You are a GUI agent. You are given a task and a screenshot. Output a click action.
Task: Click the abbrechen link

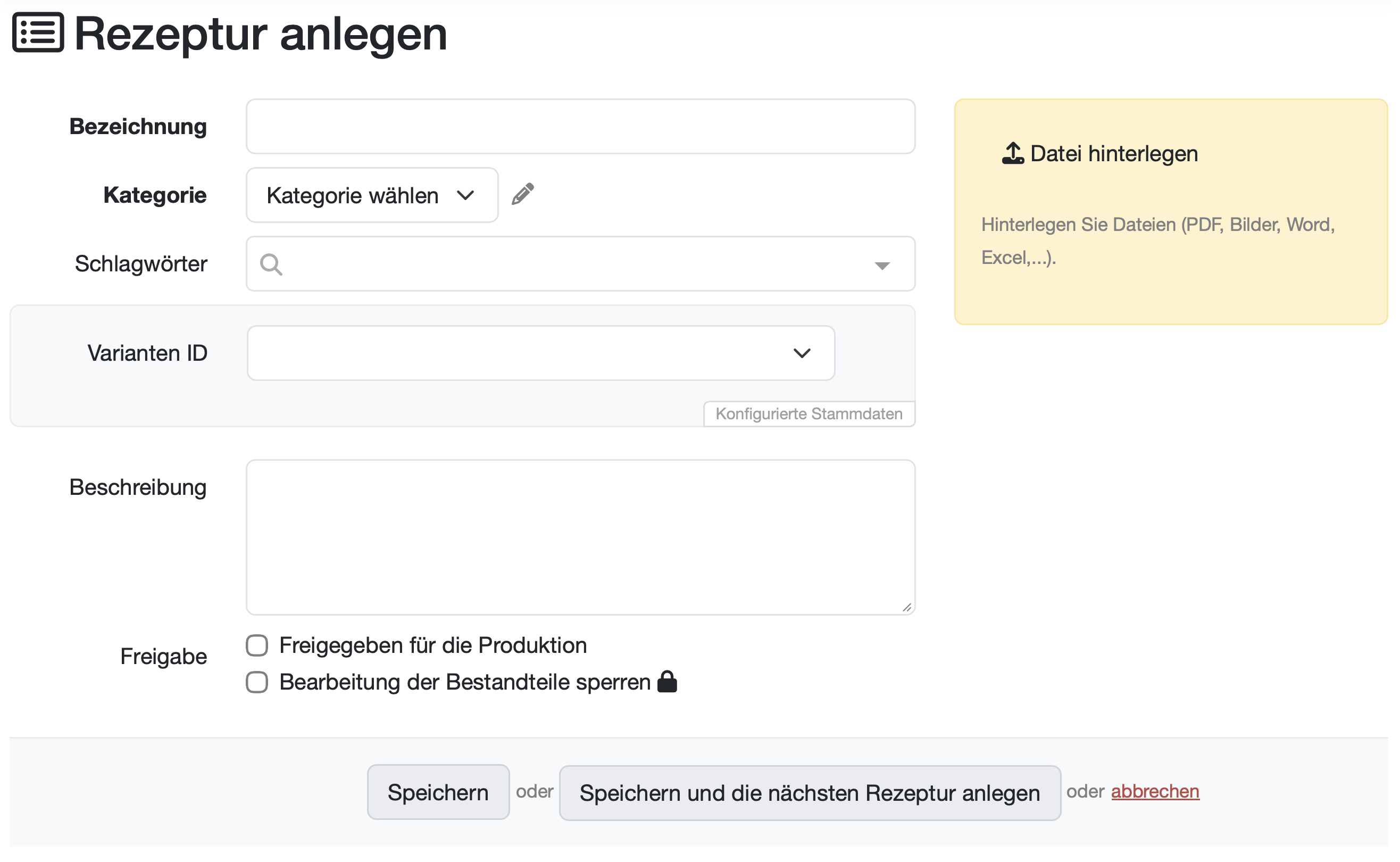coord(1154,791)
